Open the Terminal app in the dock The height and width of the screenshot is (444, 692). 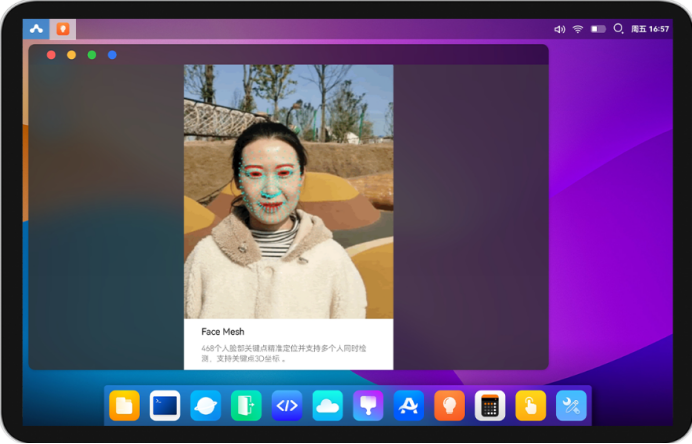(x=165, y=405)
